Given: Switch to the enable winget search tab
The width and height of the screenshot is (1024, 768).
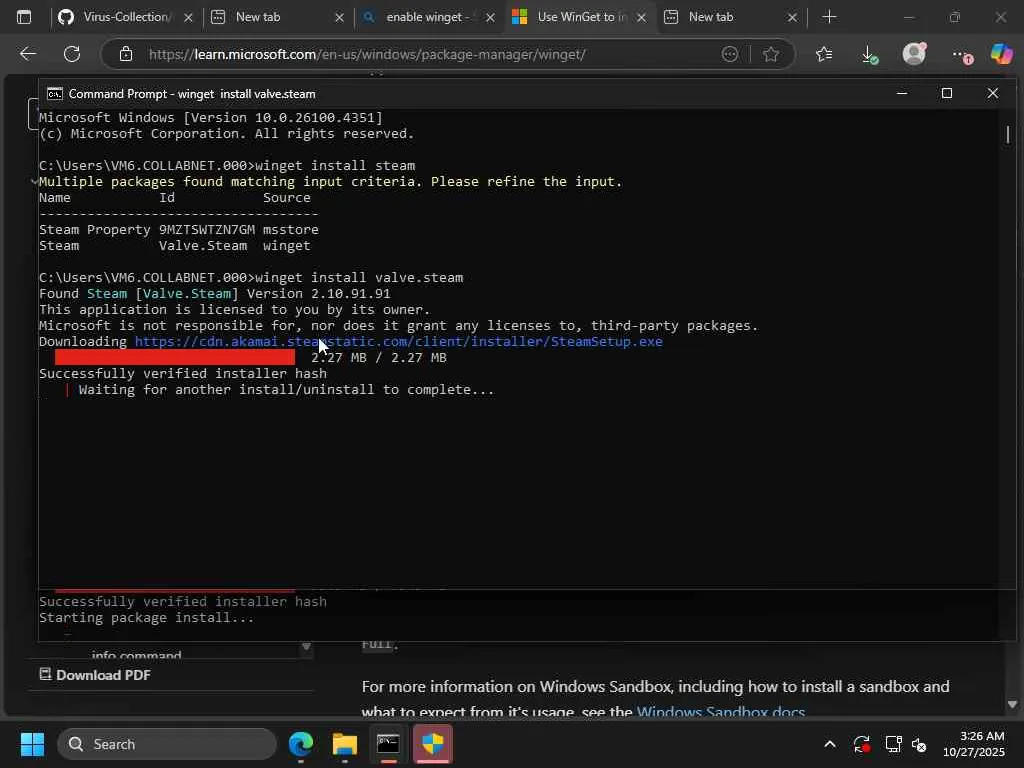Looking at the screenshot, I should [x=428, y=17].
